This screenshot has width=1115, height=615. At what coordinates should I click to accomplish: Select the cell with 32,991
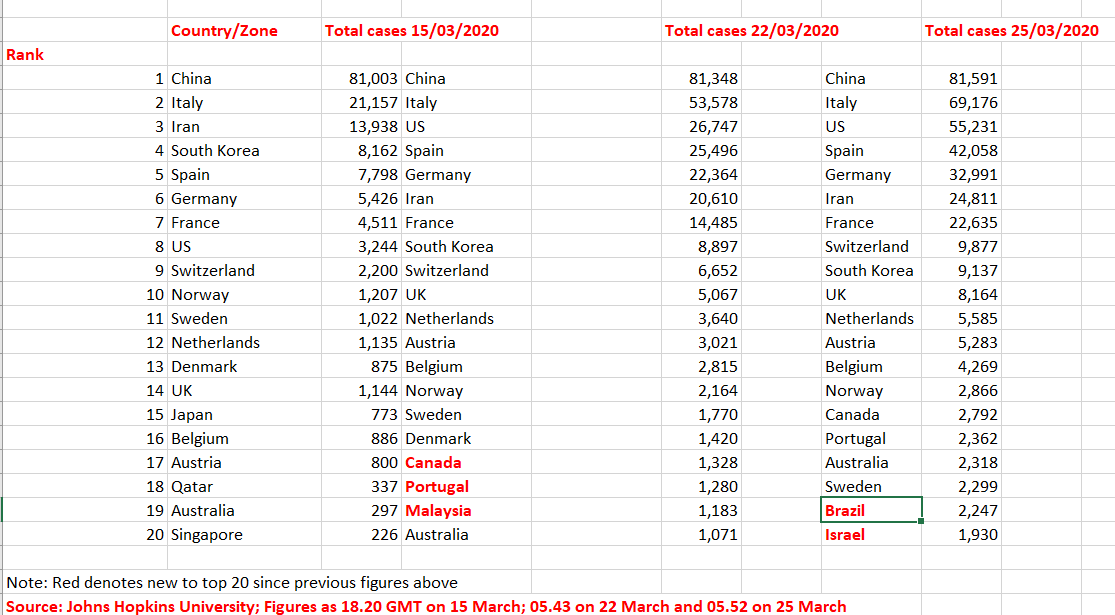(x=961, y=174)
